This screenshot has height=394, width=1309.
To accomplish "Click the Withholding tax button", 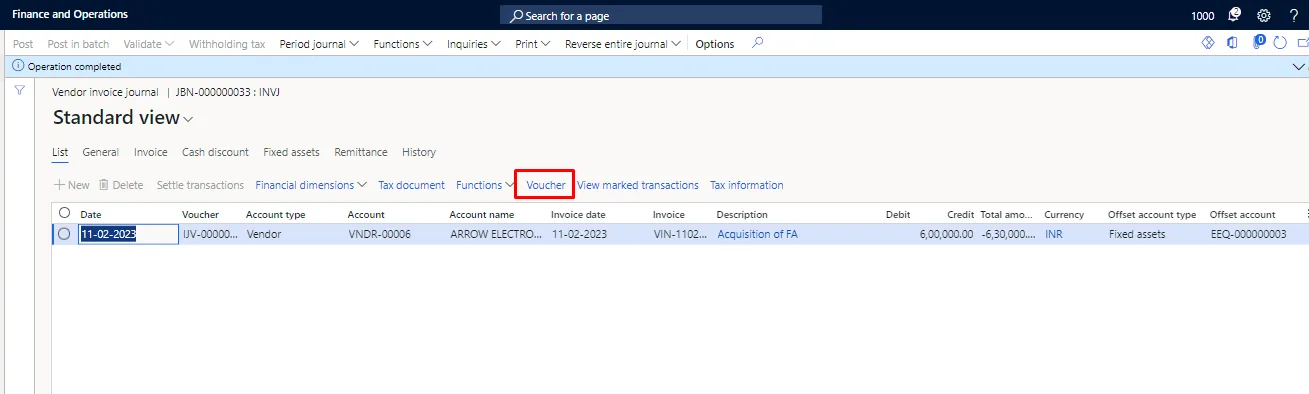I will coord(227,44).
